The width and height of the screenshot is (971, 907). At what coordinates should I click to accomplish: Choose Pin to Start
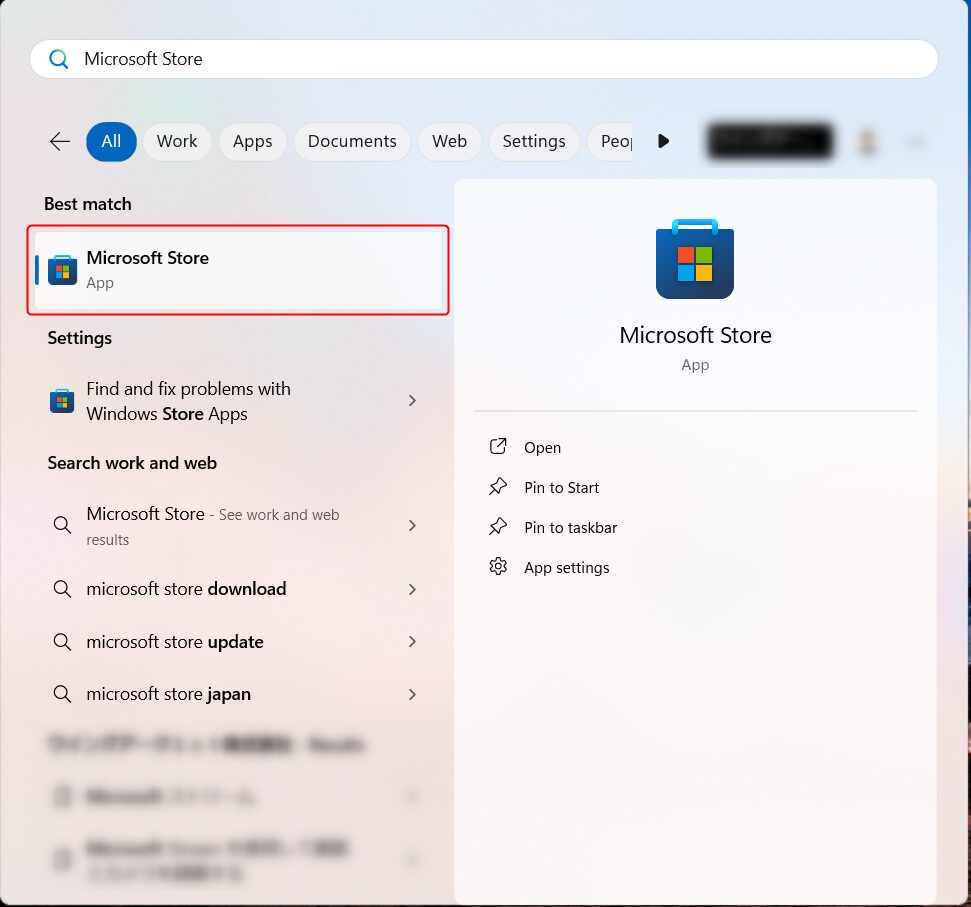click(695, 487)
